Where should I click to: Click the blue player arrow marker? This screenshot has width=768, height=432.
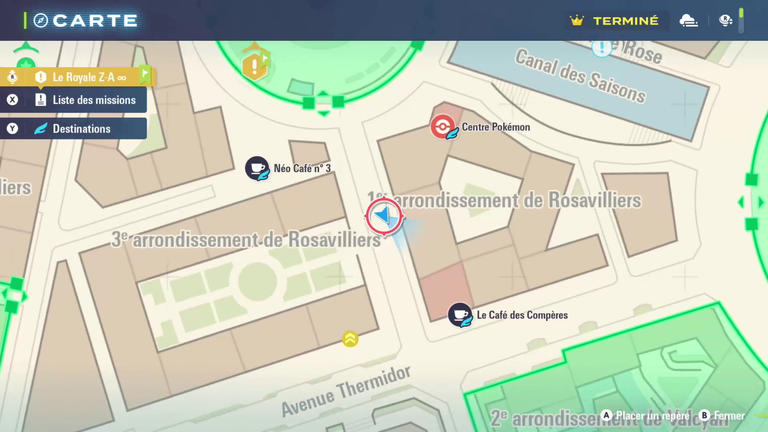[384, 216]
